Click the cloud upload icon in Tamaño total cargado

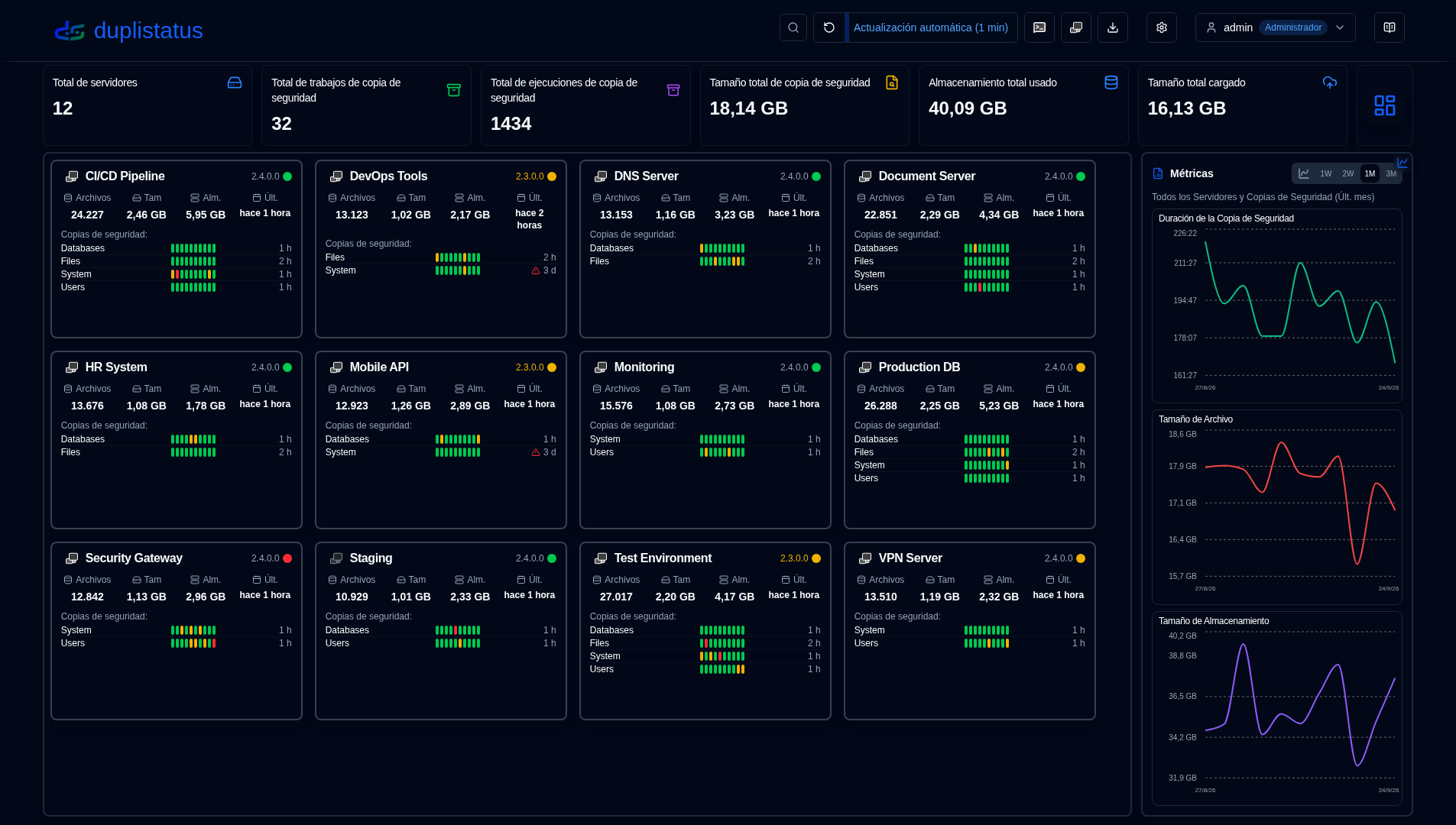click(1330, 82)
